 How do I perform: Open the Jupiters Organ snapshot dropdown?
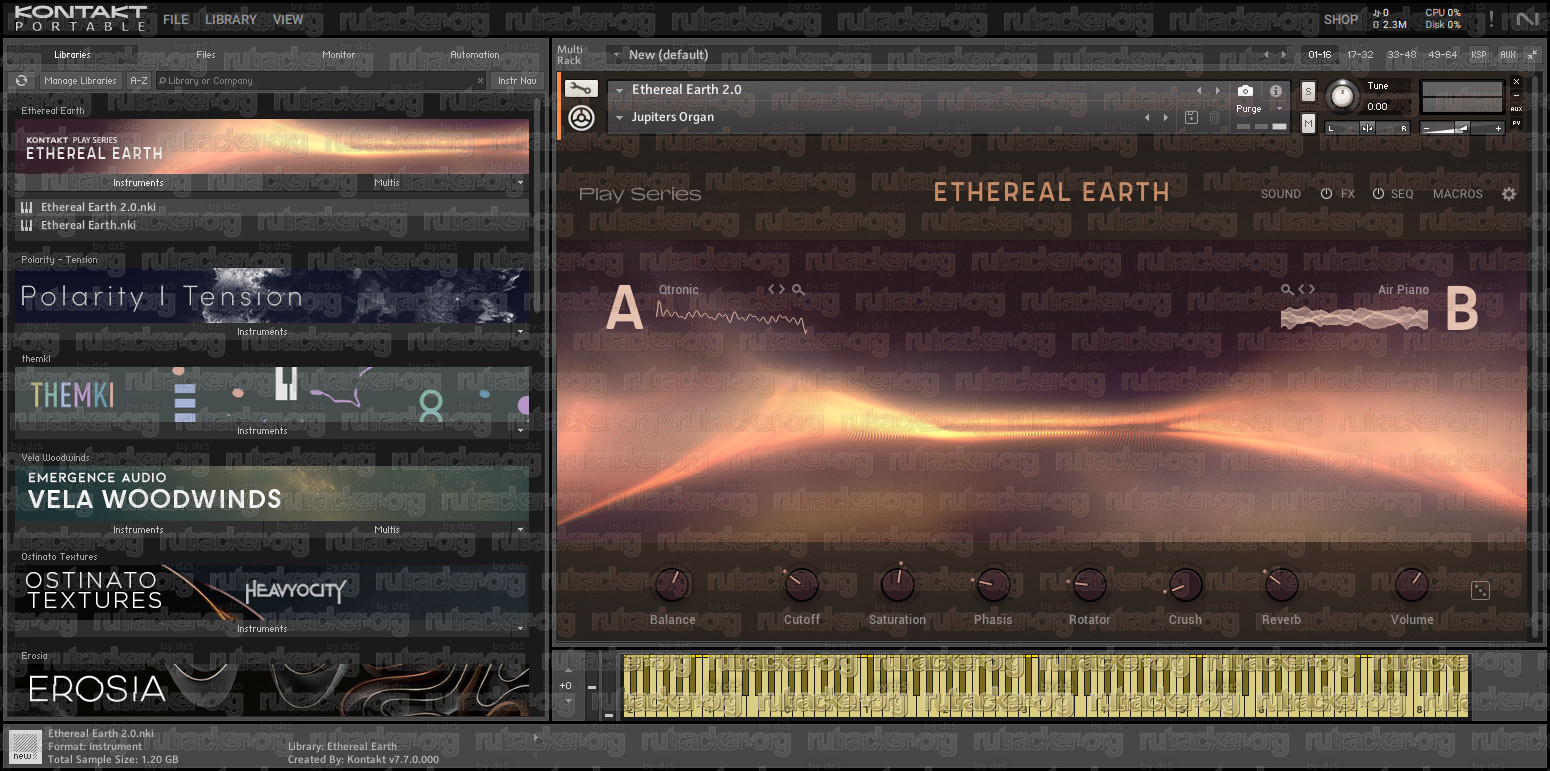pos(619,118)
